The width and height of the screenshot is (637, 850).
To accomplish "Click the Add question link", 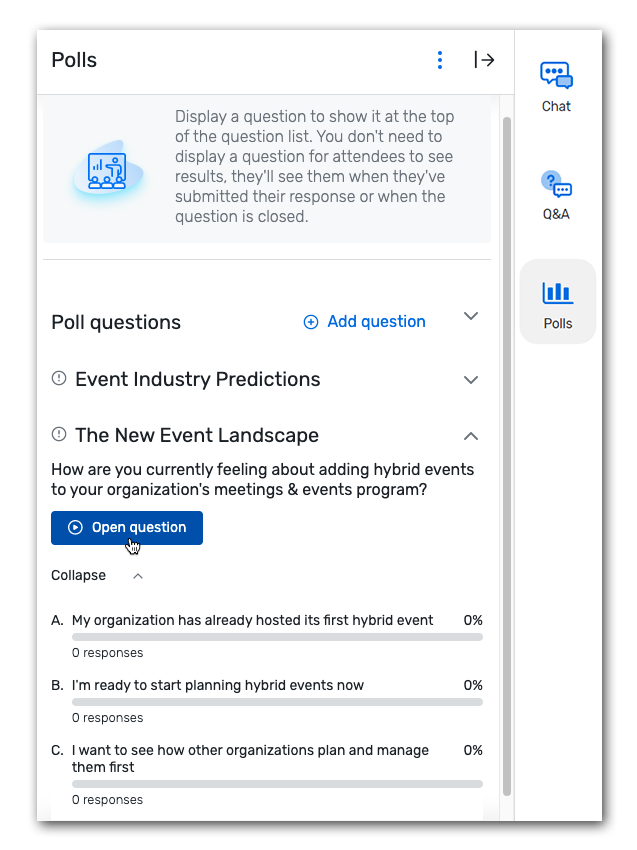I will 375,321.
